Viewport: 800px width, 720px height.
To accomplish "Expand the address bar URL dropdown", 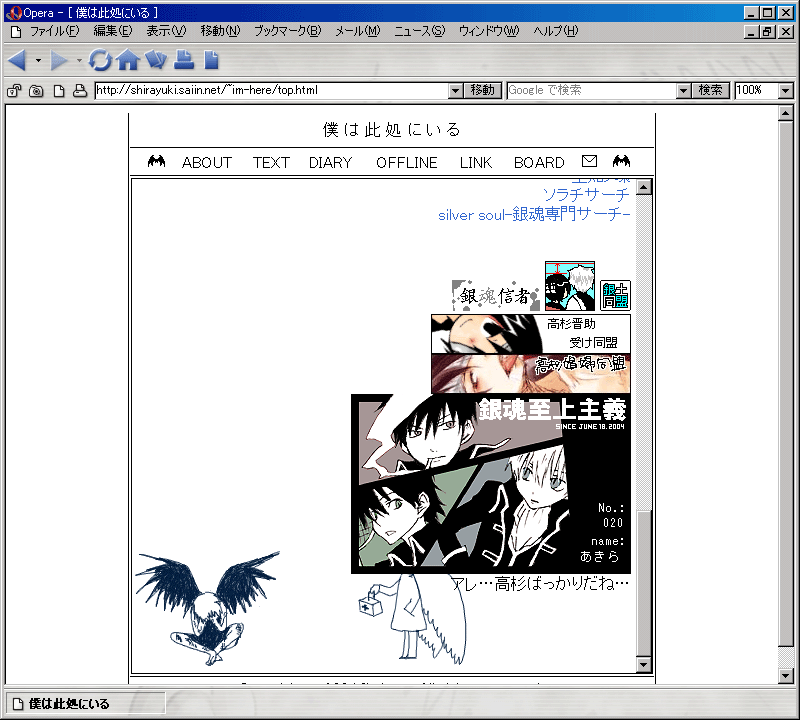I will pyautogui.click(x=456, y=91).
